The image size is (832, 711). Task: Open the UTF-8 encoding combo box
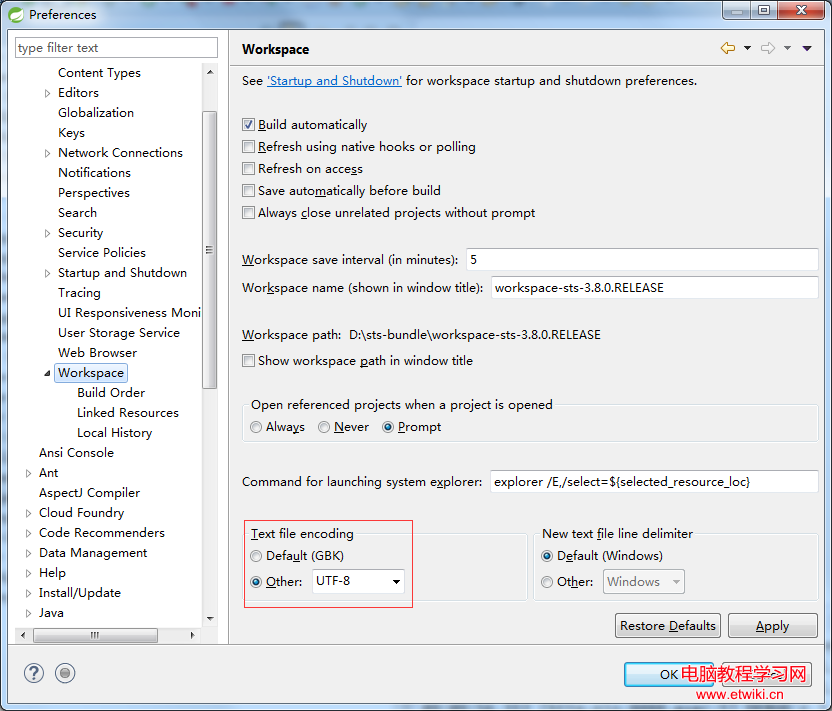click(358, 582)
